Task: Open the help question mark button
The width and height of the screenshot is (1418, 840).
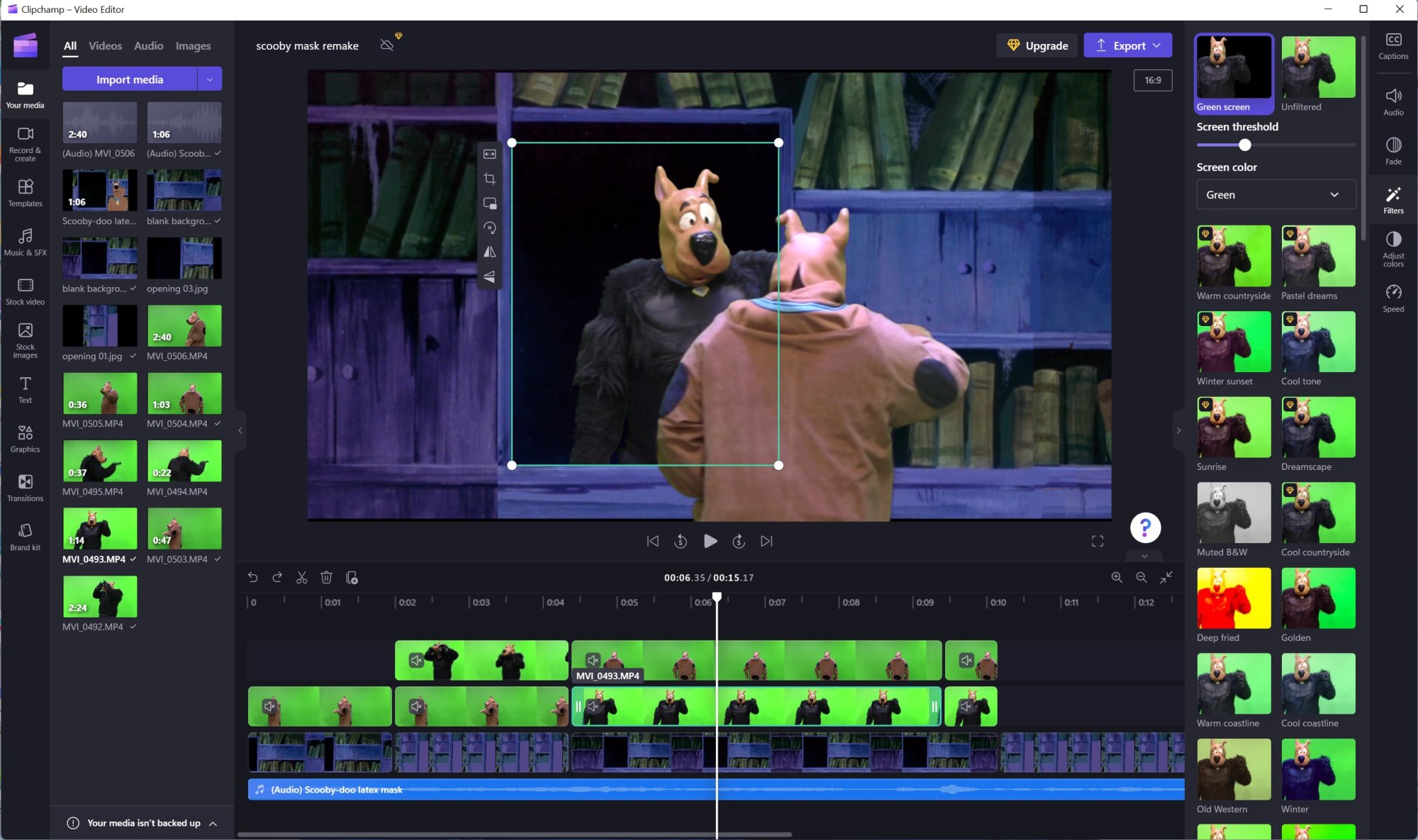Action: [1145, 527]
